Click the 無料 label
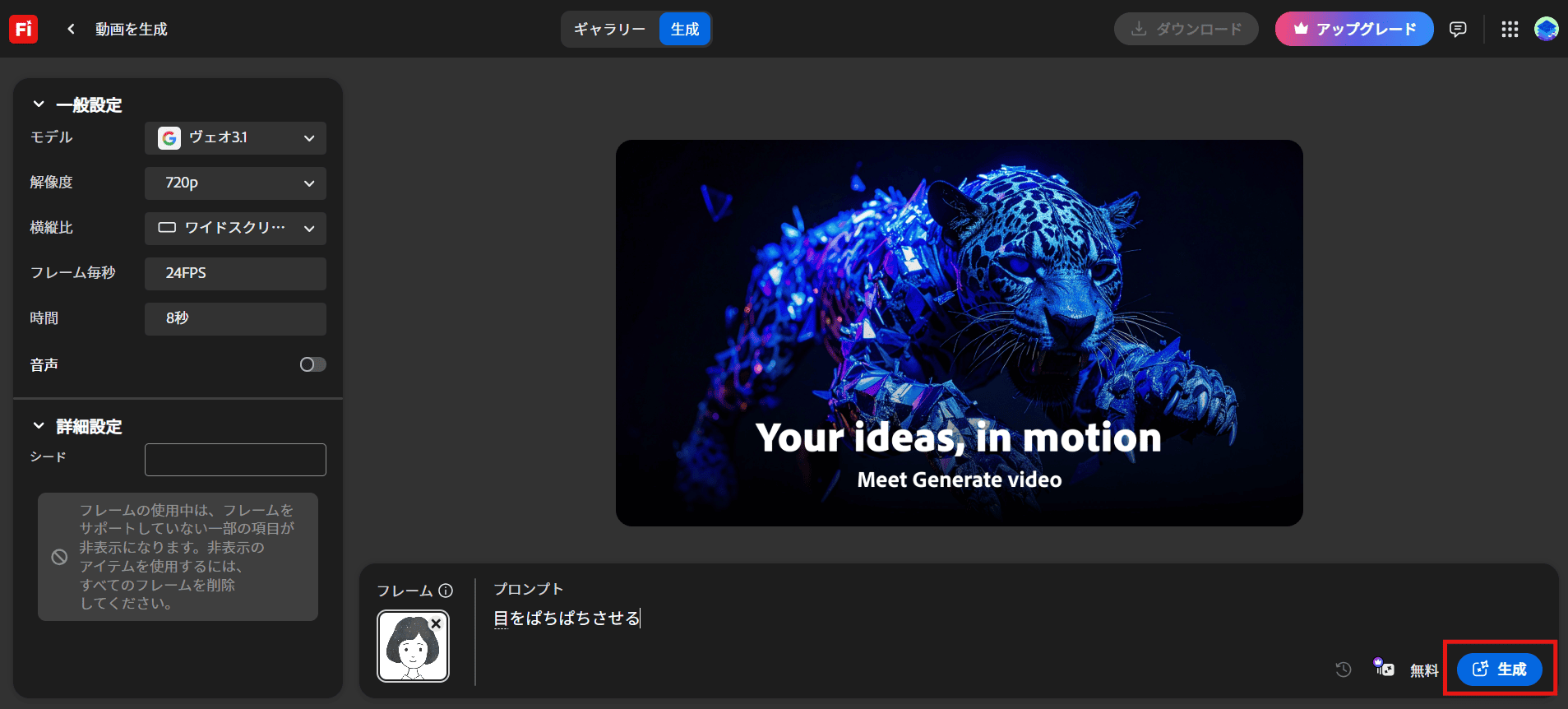1568x709 pixels. pyautogui.click(x=1424, y=670)
